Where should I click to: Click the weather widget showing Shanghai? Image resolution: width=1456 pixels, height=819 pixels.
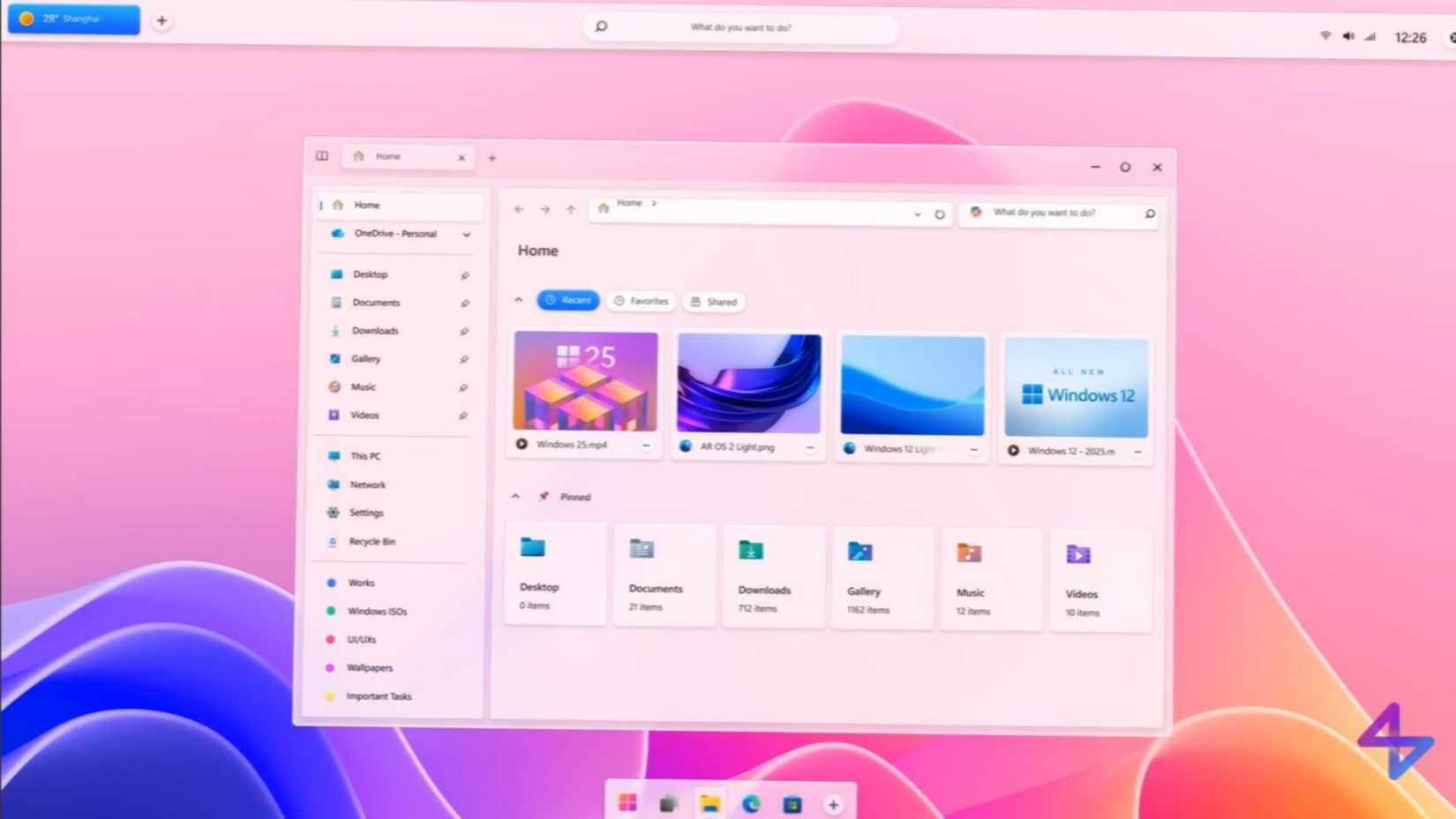pyautogui.click(x=74, y=19)
